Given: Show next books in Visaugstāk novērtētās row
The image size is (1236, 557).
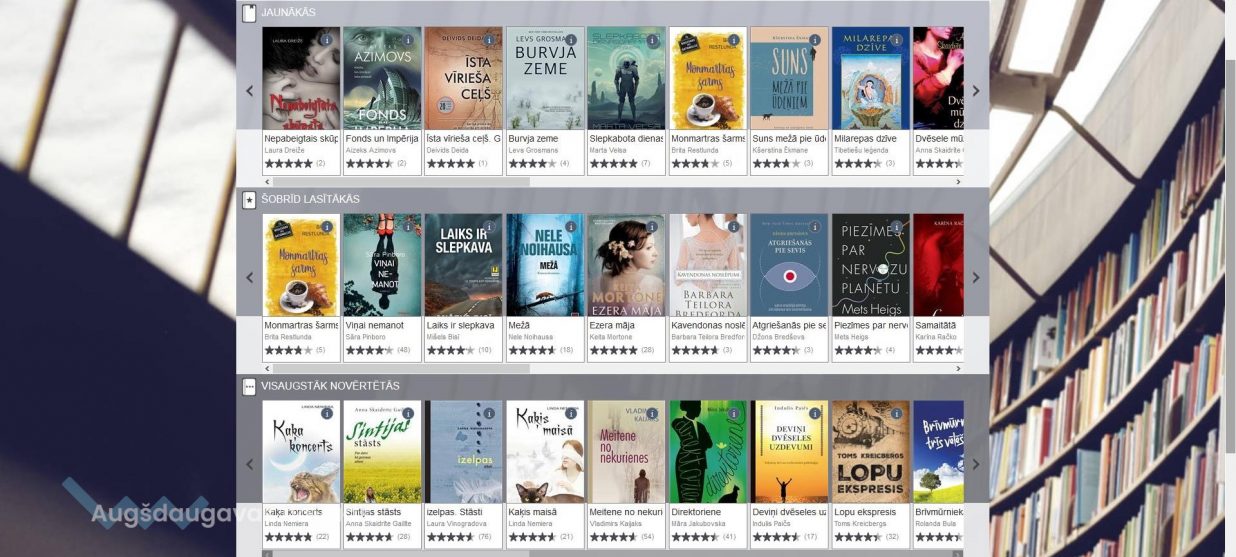Looking at the screenshot, I should (x=976, y=464).
